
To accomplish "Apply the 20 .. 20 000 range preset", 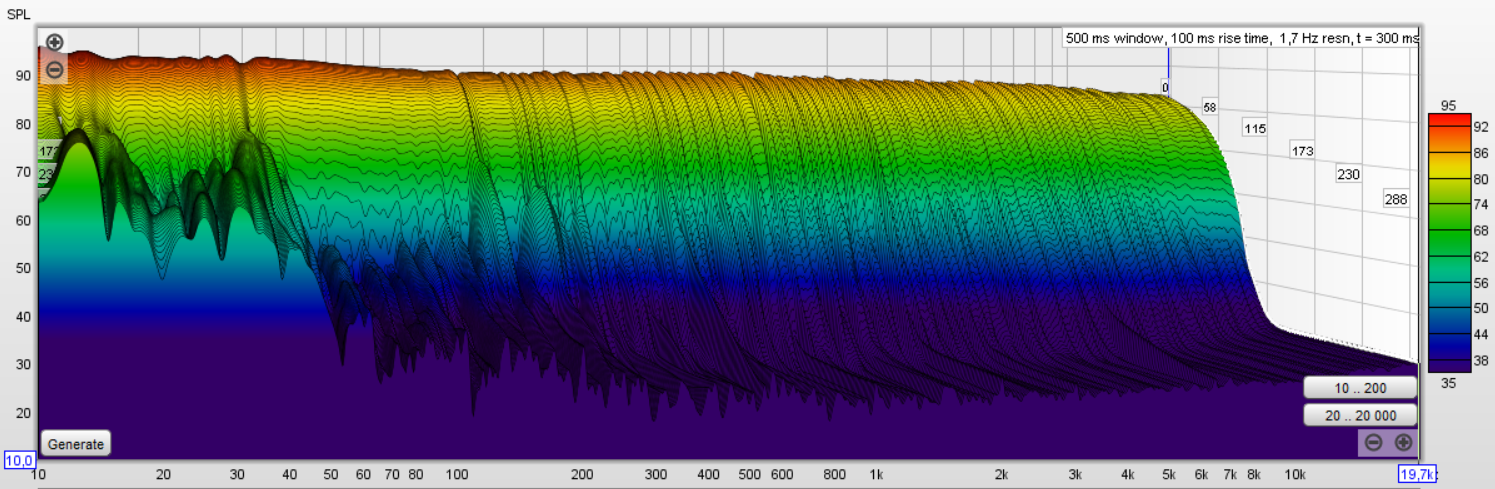I will (x=1360, y=415).
